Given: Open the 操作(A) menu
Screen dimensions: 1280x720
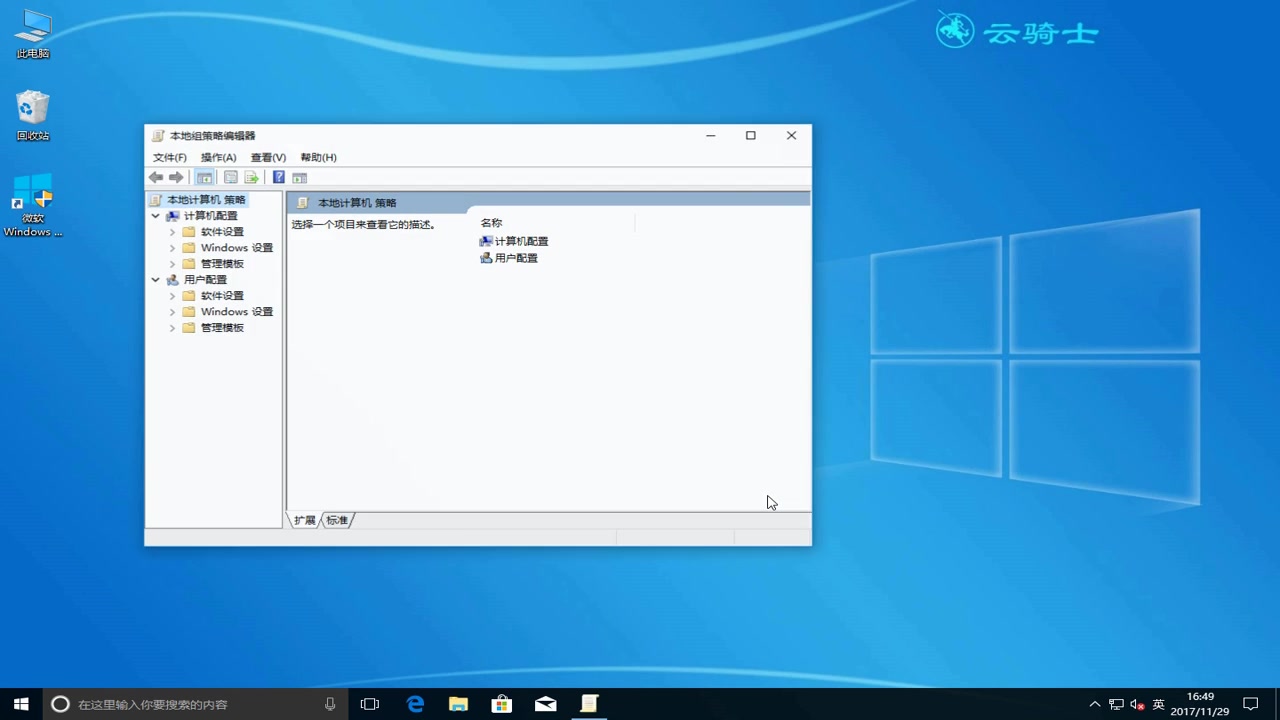Looking at the screenshot, I should [x=218, y=157].
